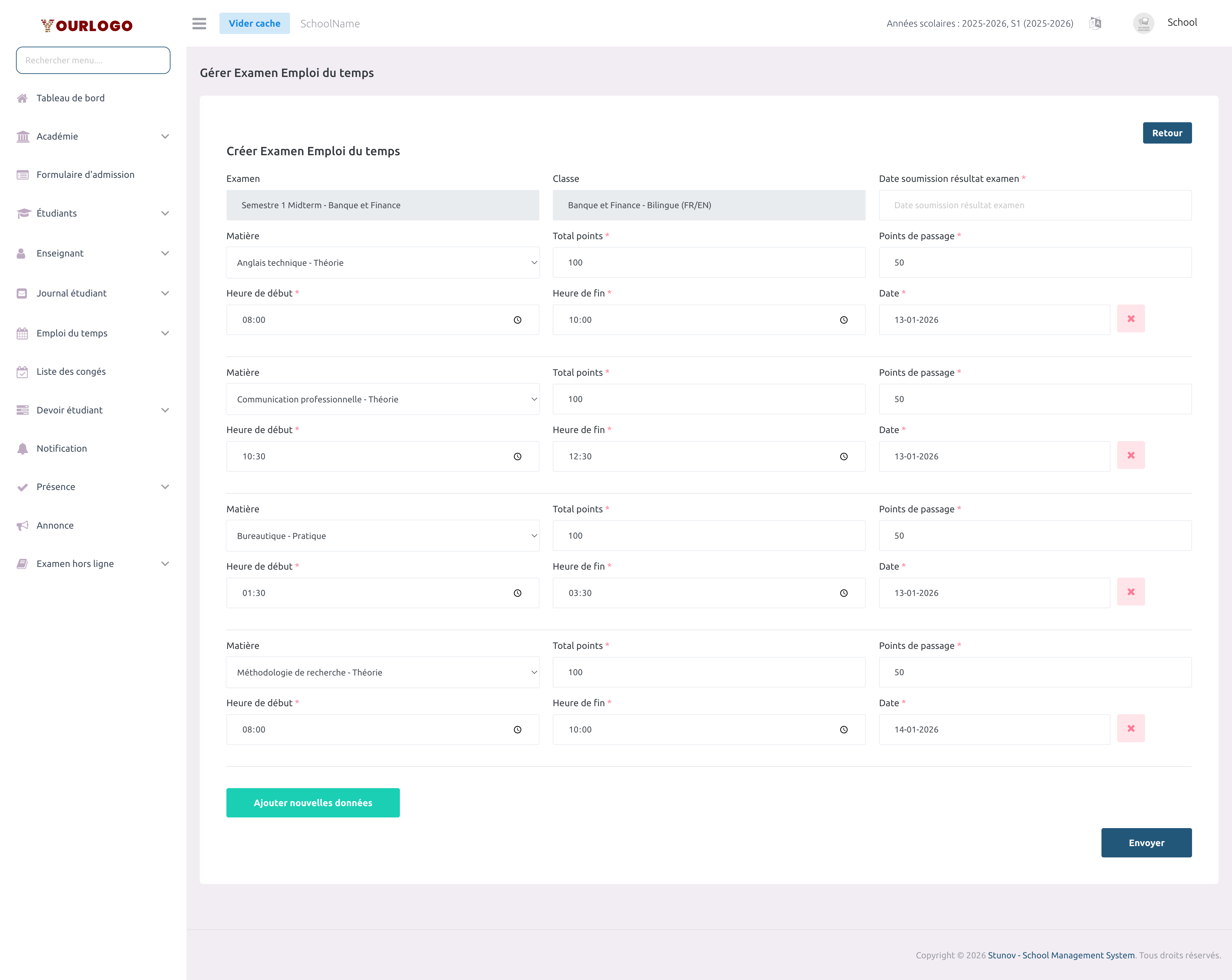Open clock picker for 10:30 start time
Viewport: 1232px width, 980px height.
coord(517,456)
